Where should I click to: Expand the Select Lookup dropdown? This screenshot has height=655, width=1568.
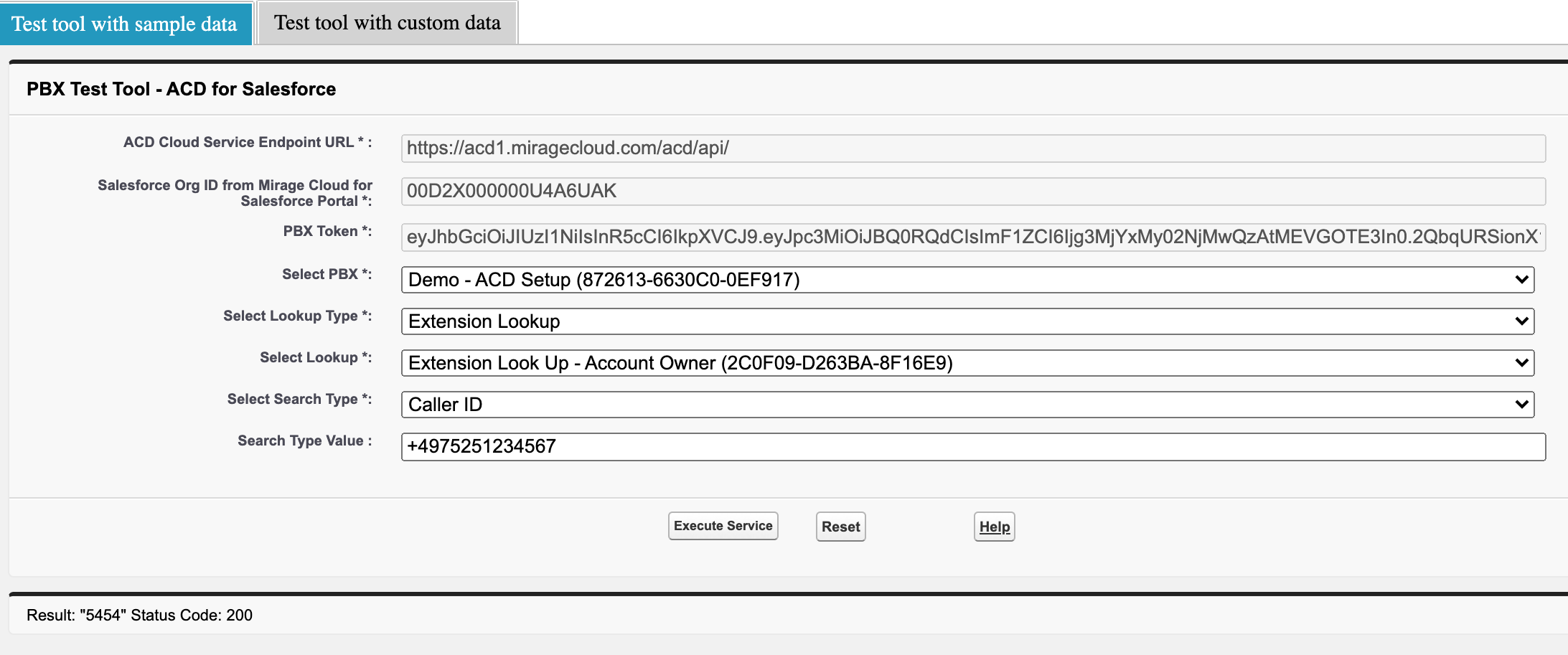(x=967, y=363)
